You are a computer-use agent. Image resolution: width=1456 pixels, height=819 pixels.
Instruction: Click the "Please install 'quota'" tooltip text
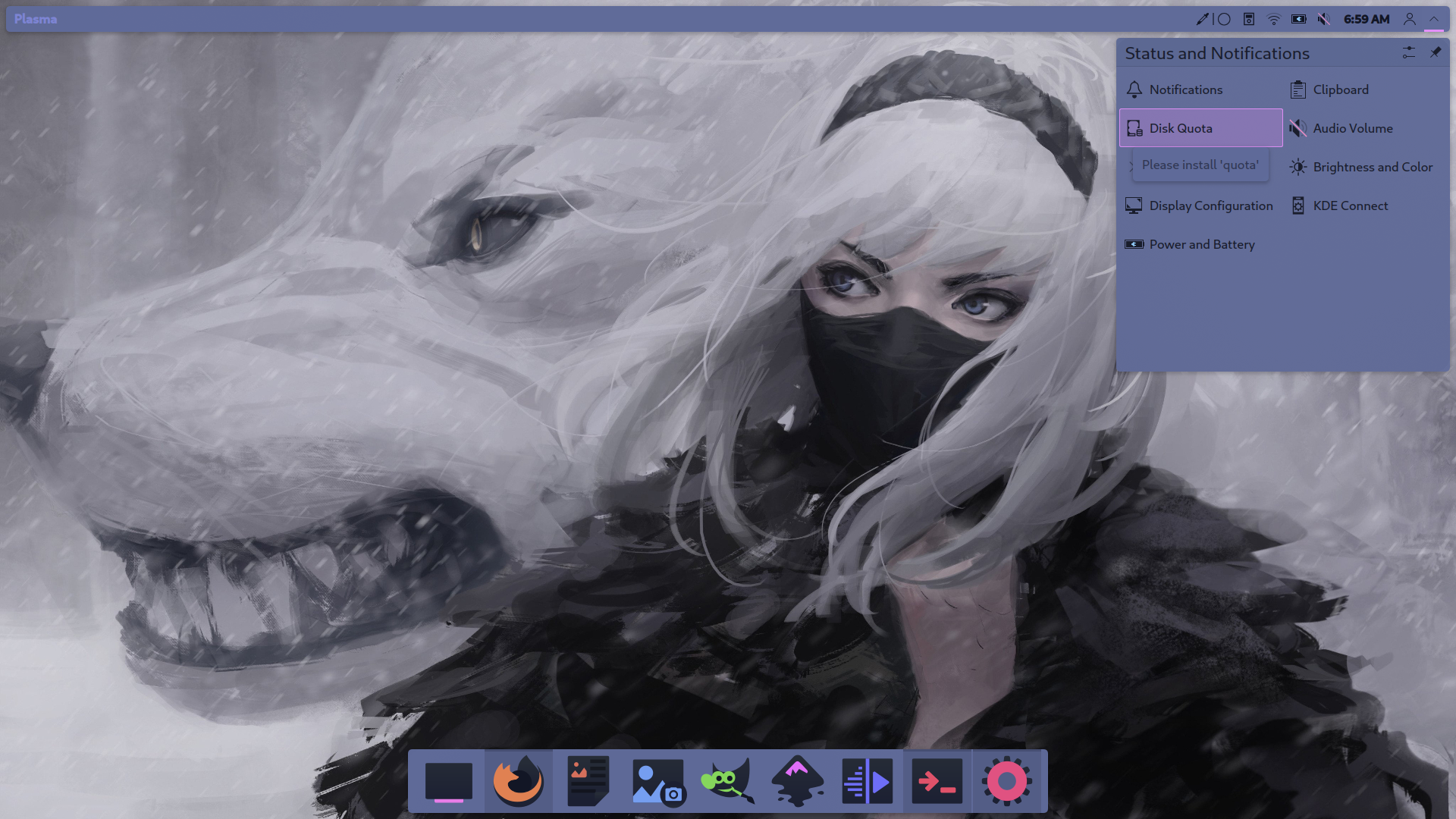[1200, 165]
